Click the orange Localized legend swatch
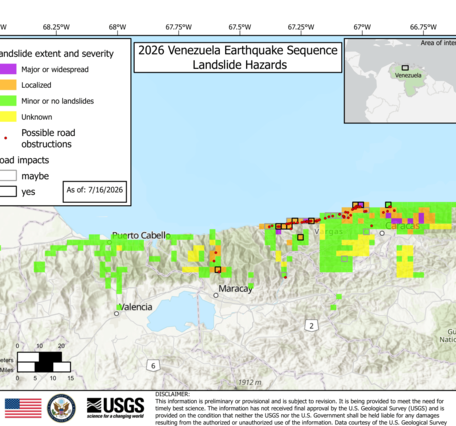 [x=8, y=85]
